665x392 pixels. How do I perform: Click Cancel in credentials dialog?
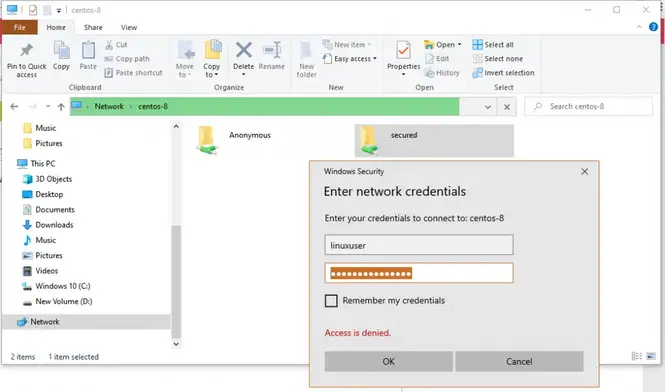pos(519,361)
